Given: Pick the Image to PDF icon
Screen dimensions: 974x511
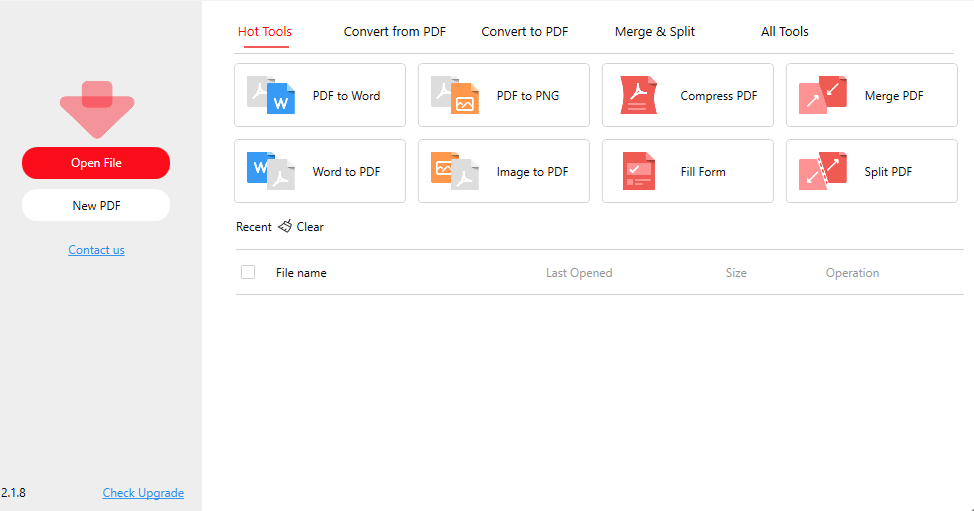Looking at the screenshot, I should click(456, 171).
